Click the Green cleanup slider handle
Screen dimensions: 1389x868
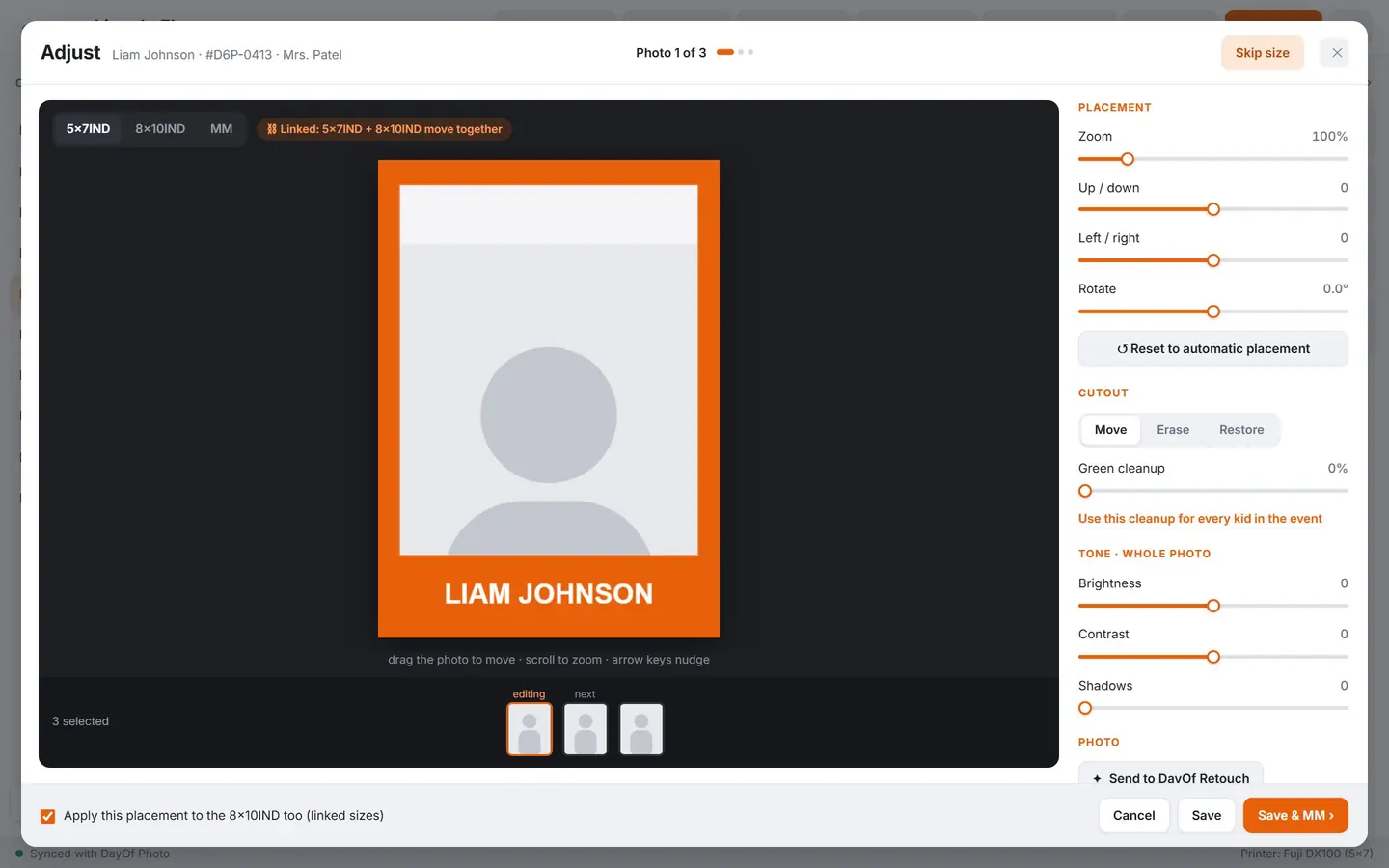point(1085,491)
